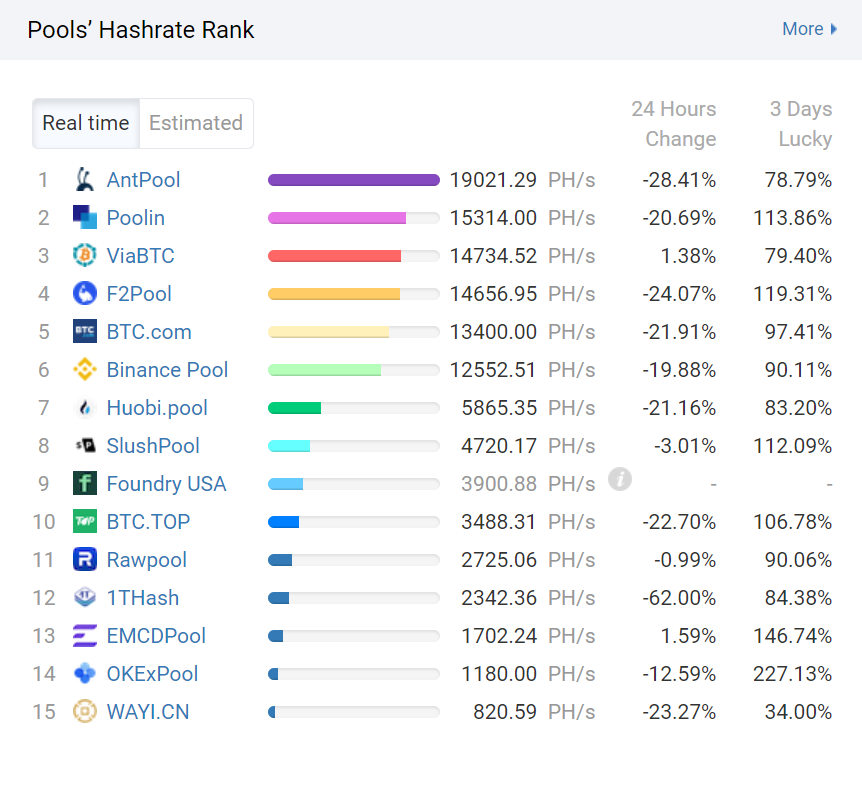Open the Binance Pool link
Screen dimensions: 862x786
167,369
